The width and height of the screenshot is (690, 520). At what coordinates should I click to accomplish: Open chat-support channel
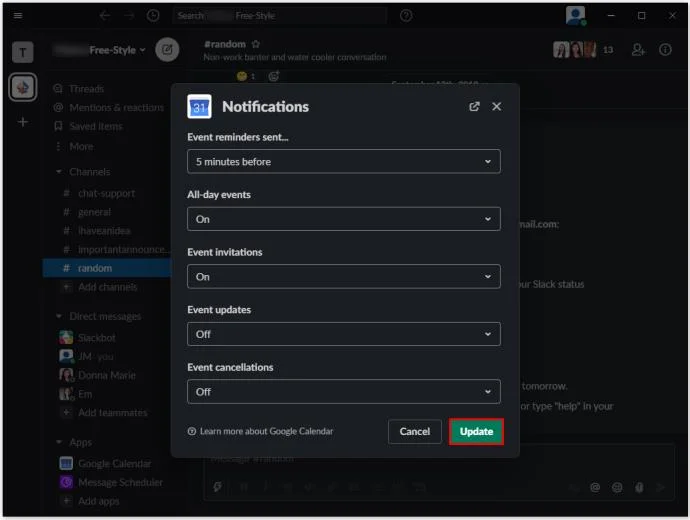coord(106,193)
